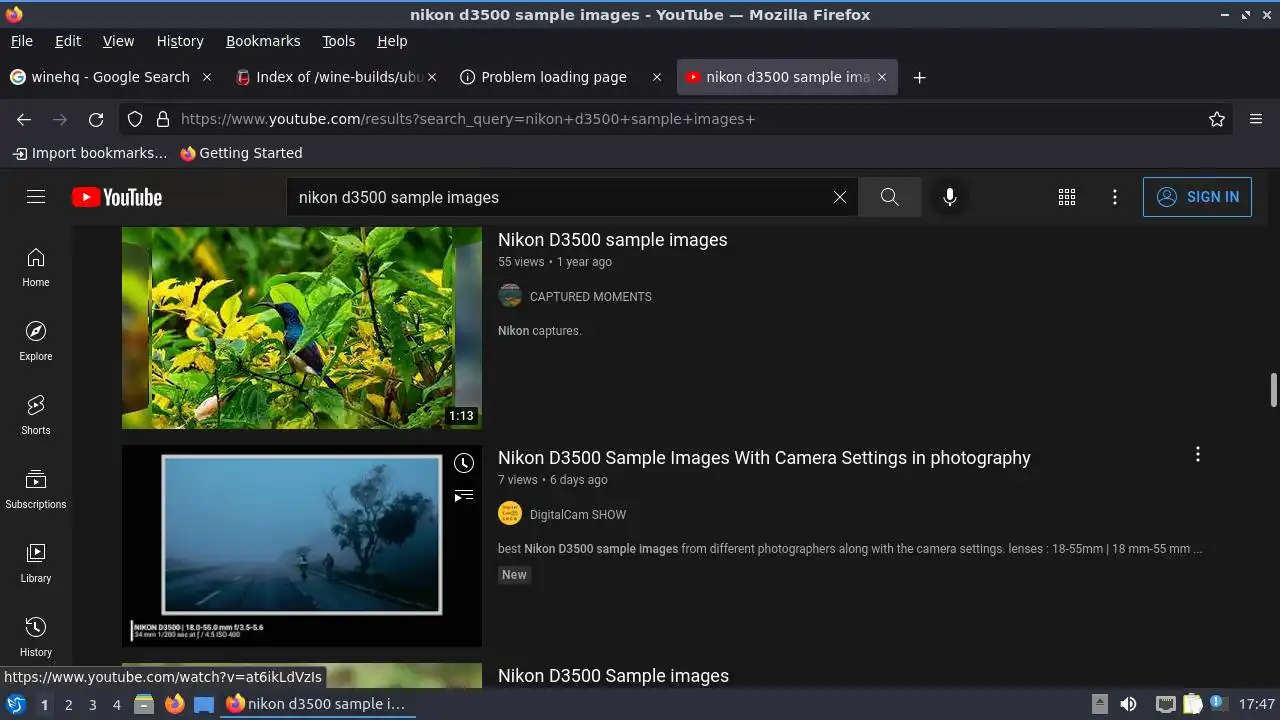Open DigitalCam SHOW channel name

578,515
